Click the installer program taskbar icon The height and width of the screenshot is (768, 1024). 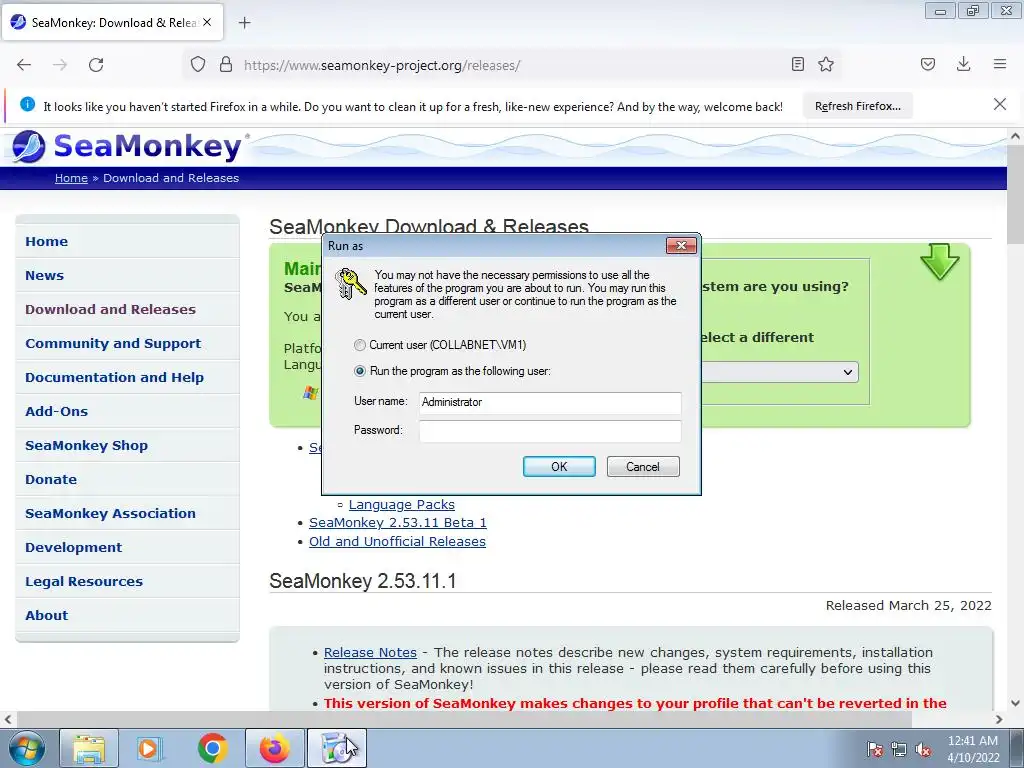[337, 749]
